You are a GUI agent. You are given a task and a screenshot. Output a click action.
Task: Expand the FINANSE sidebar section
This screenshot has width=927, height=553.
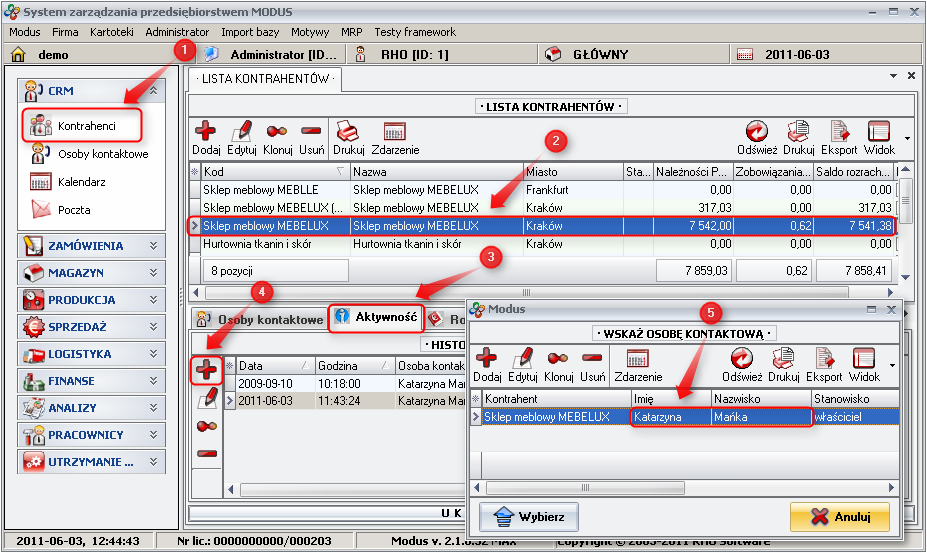pos(153,381)
